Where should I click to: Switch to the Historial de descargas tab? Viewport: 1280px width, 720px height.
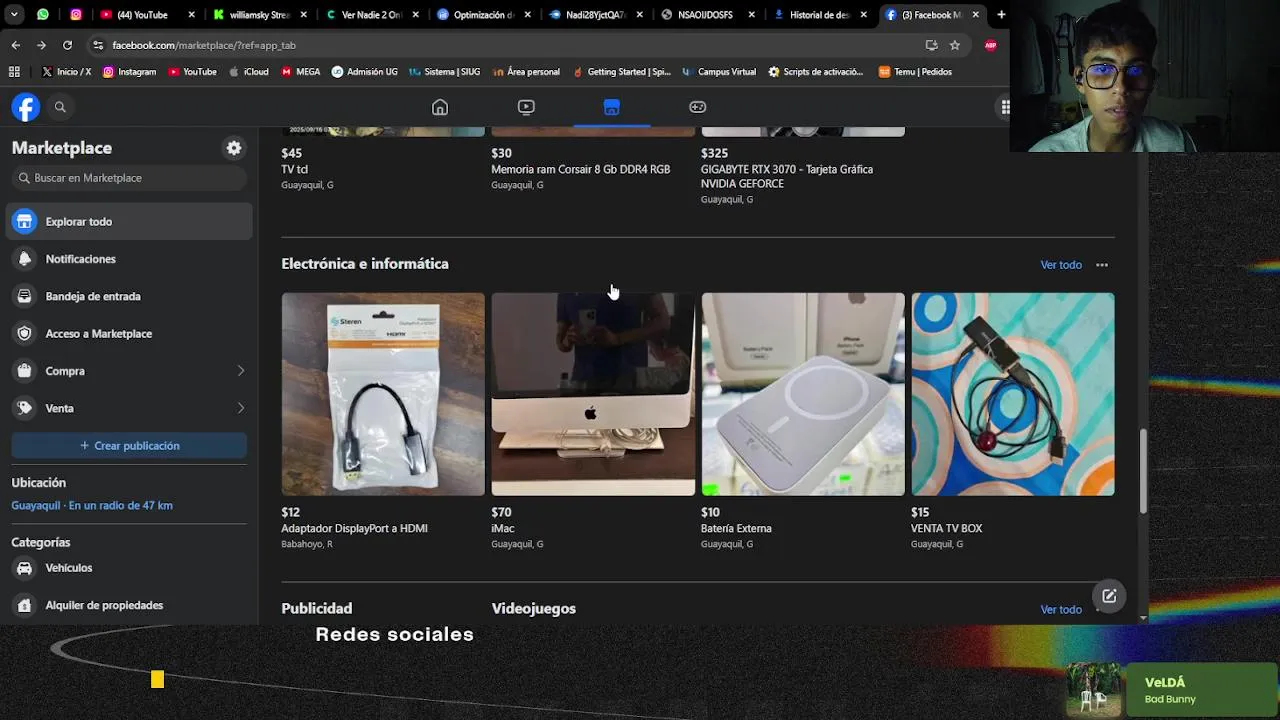point(819,15)
